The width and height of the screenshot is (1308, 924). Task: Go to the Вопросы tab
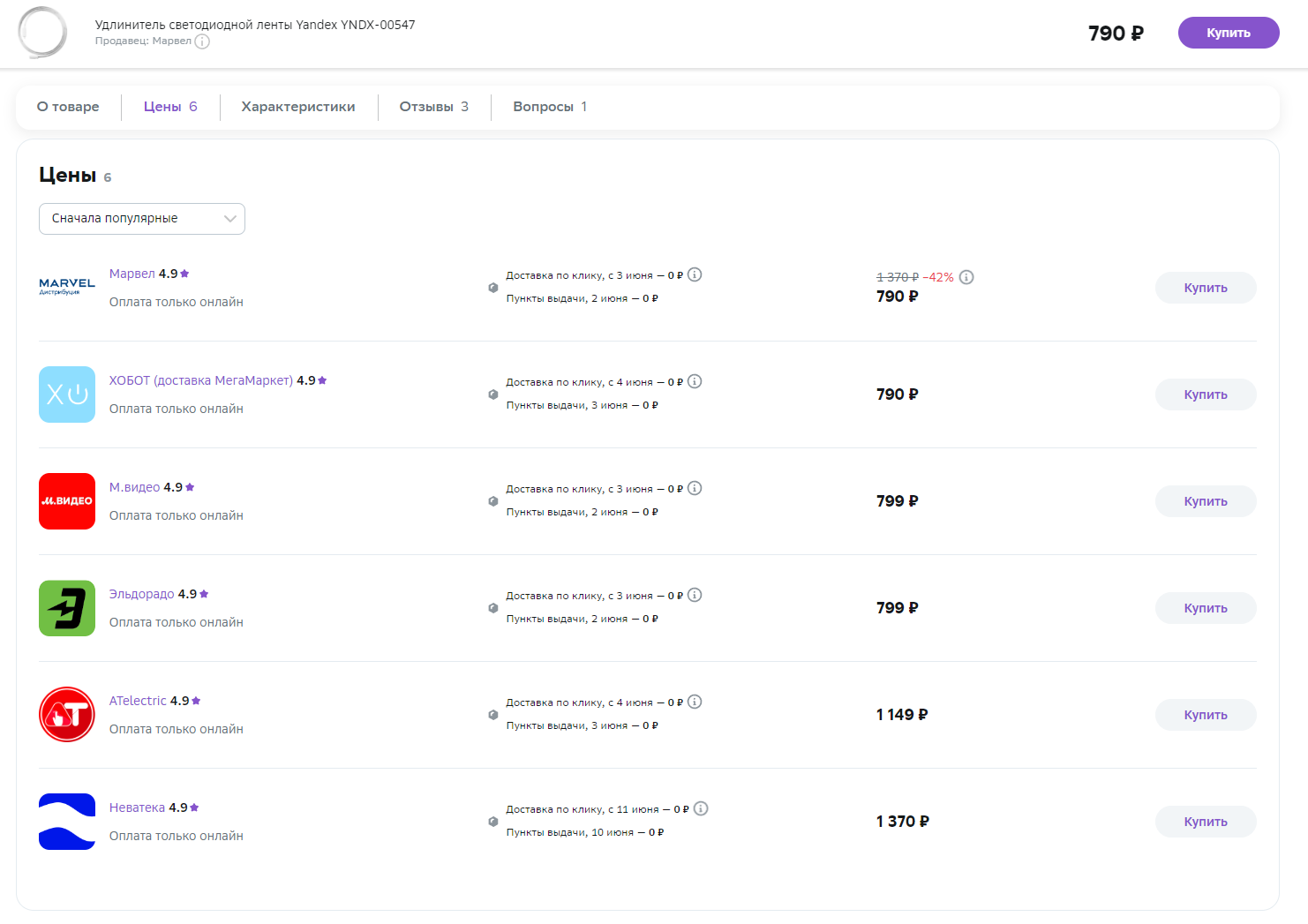coord(549,107)
